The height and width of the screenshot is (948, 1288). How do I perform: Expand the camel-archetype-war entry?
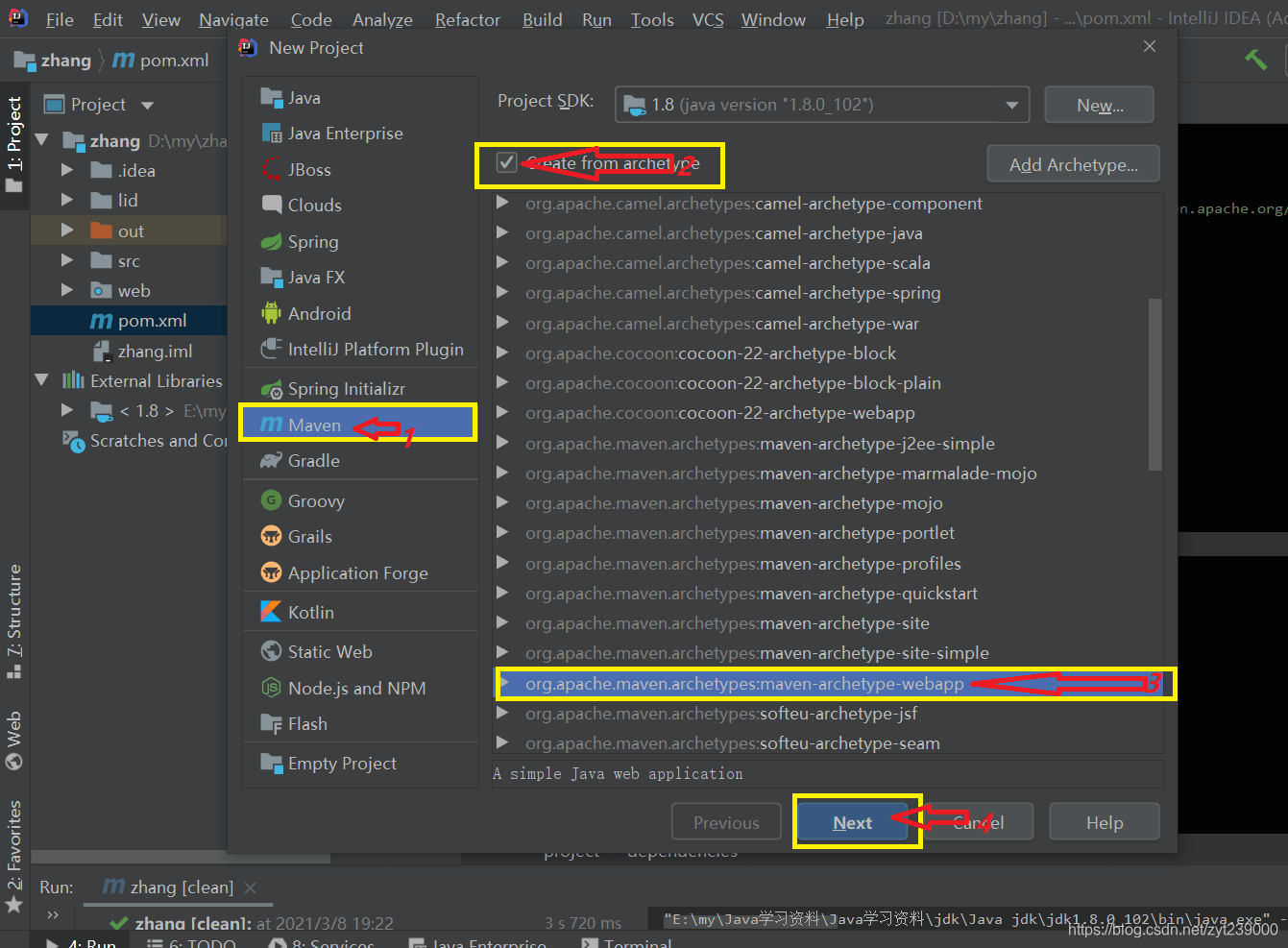502,324
